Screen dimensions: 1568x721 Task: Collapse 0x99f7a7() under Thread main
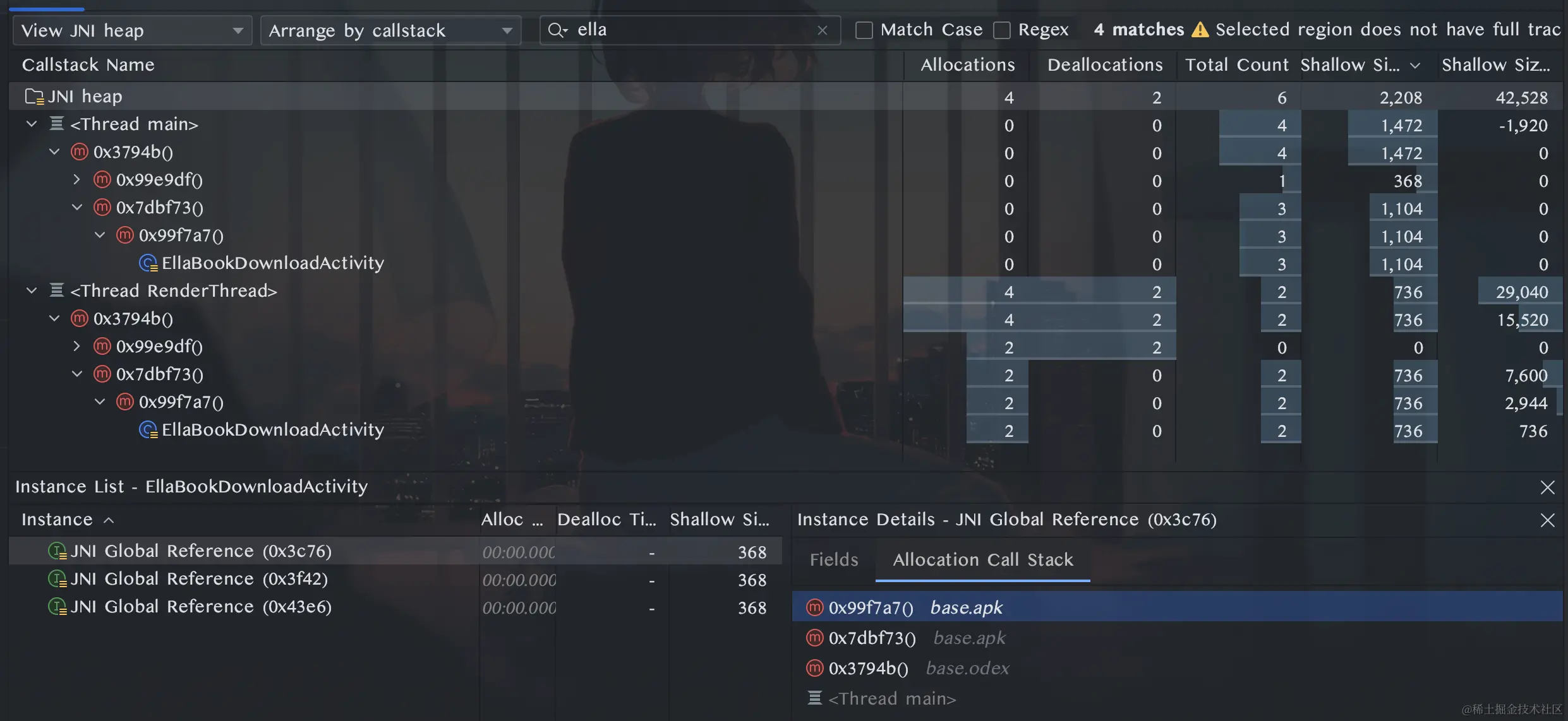[x=100, y=235]
